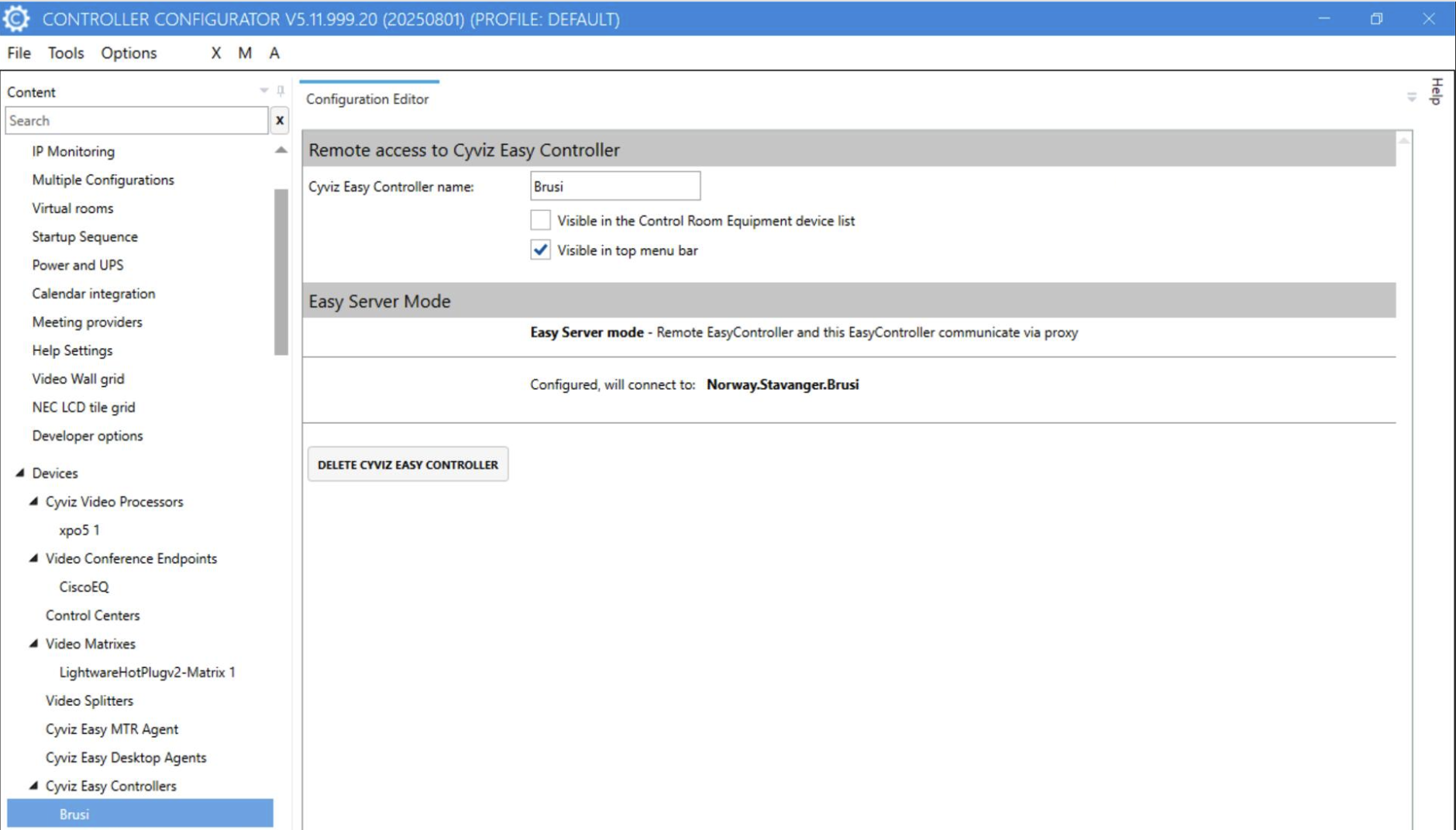This screenshot has height=830, width=1456.
Task: Collapse Video Conference Endpoints node
Action: [x=34, y=558]
